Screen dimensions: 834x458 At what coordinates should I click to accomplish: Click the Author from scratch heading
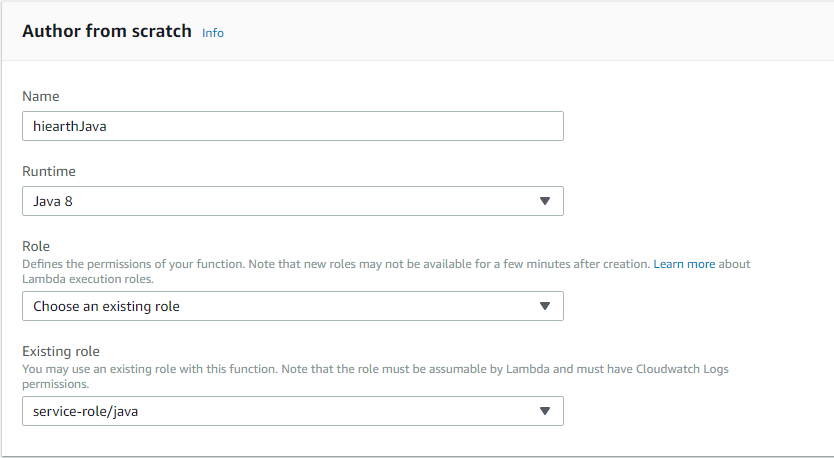(x=106, y=31)
